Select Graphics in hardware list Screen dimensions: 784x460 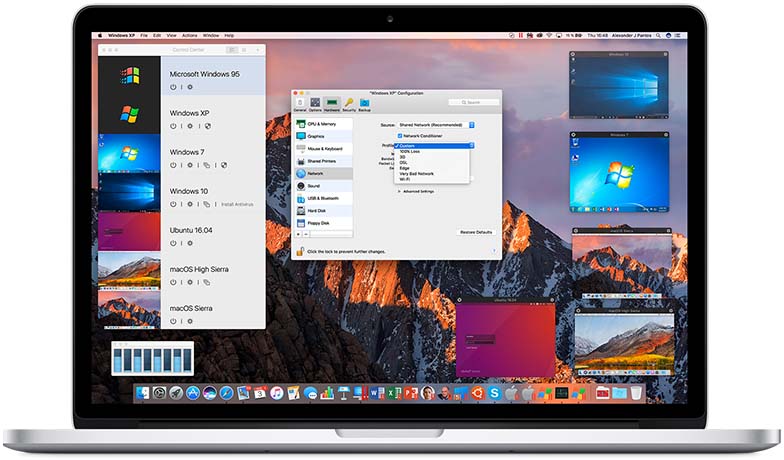324,136
